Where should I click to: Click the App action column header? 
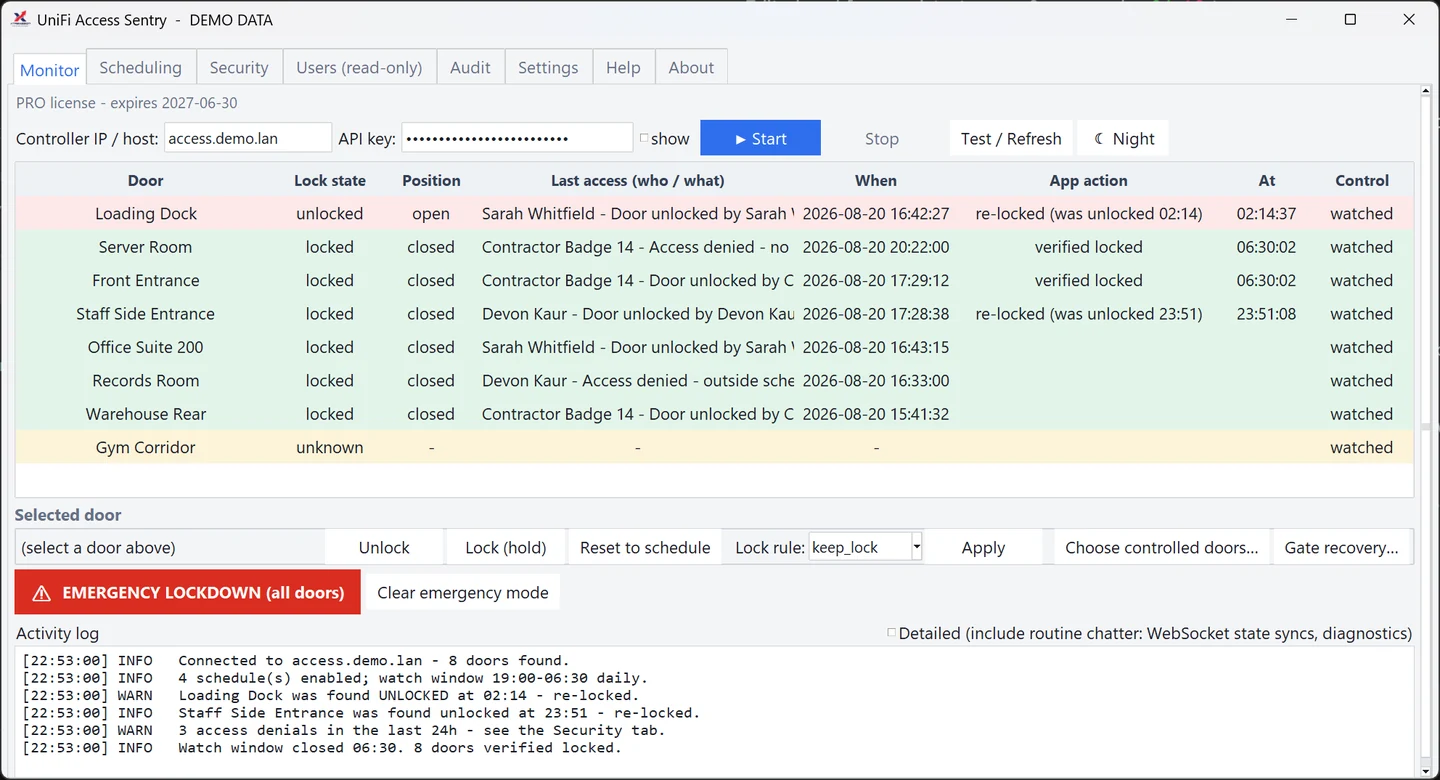[x=1089, y=180]
